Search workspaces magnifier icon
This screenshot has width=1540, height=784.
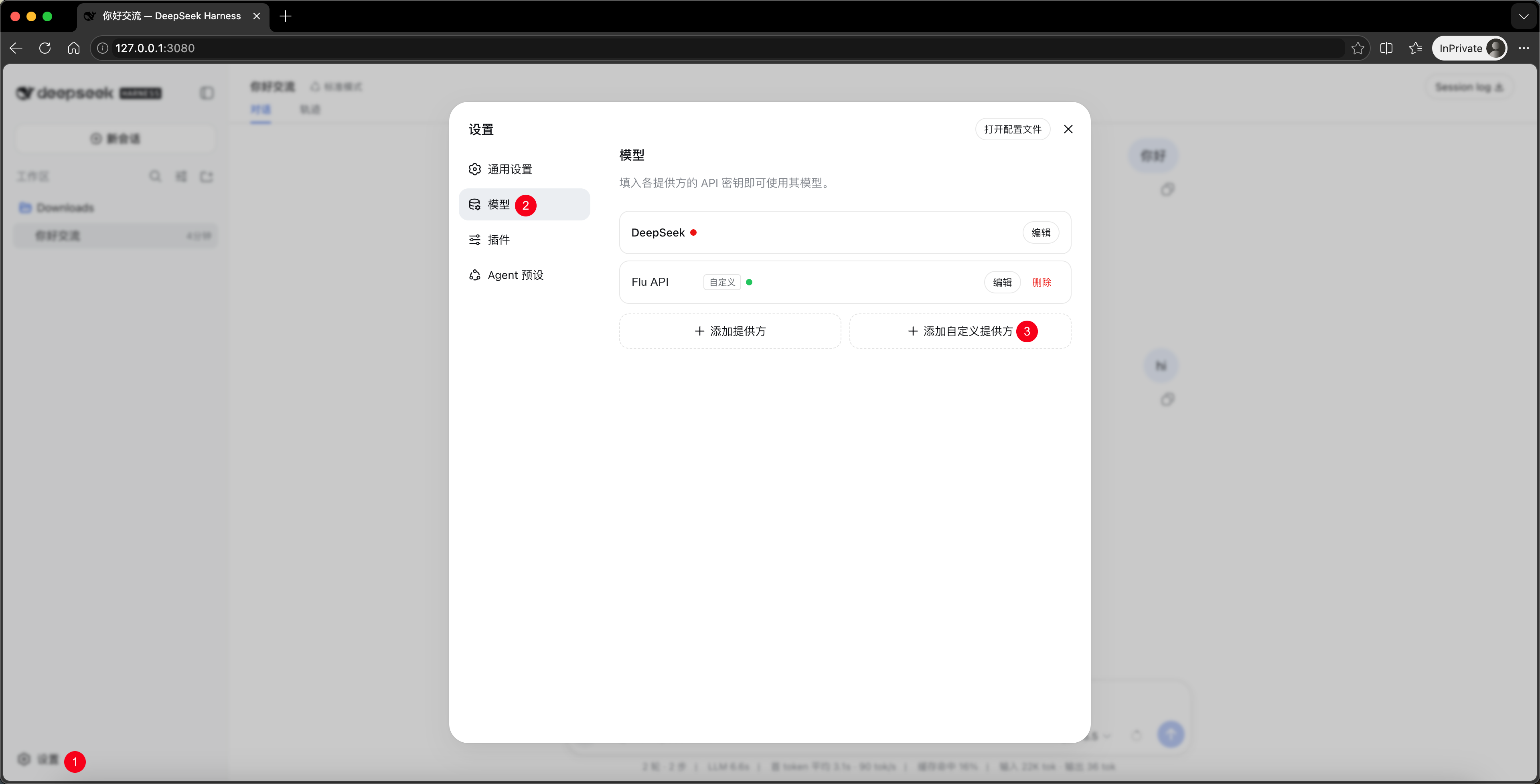click(156, 176)
